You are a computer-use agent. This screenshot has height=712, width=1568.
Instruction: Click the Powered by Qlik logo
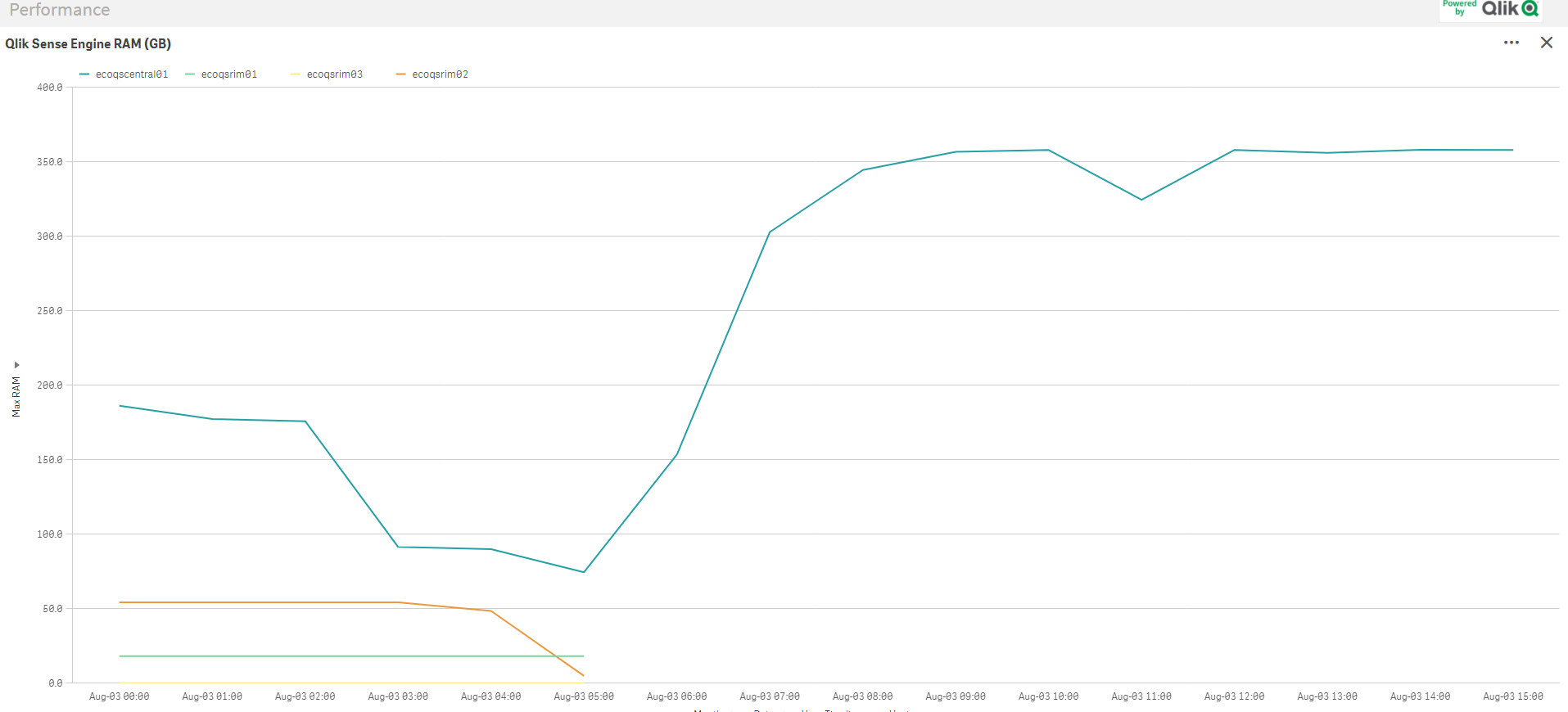(1490, 9)
